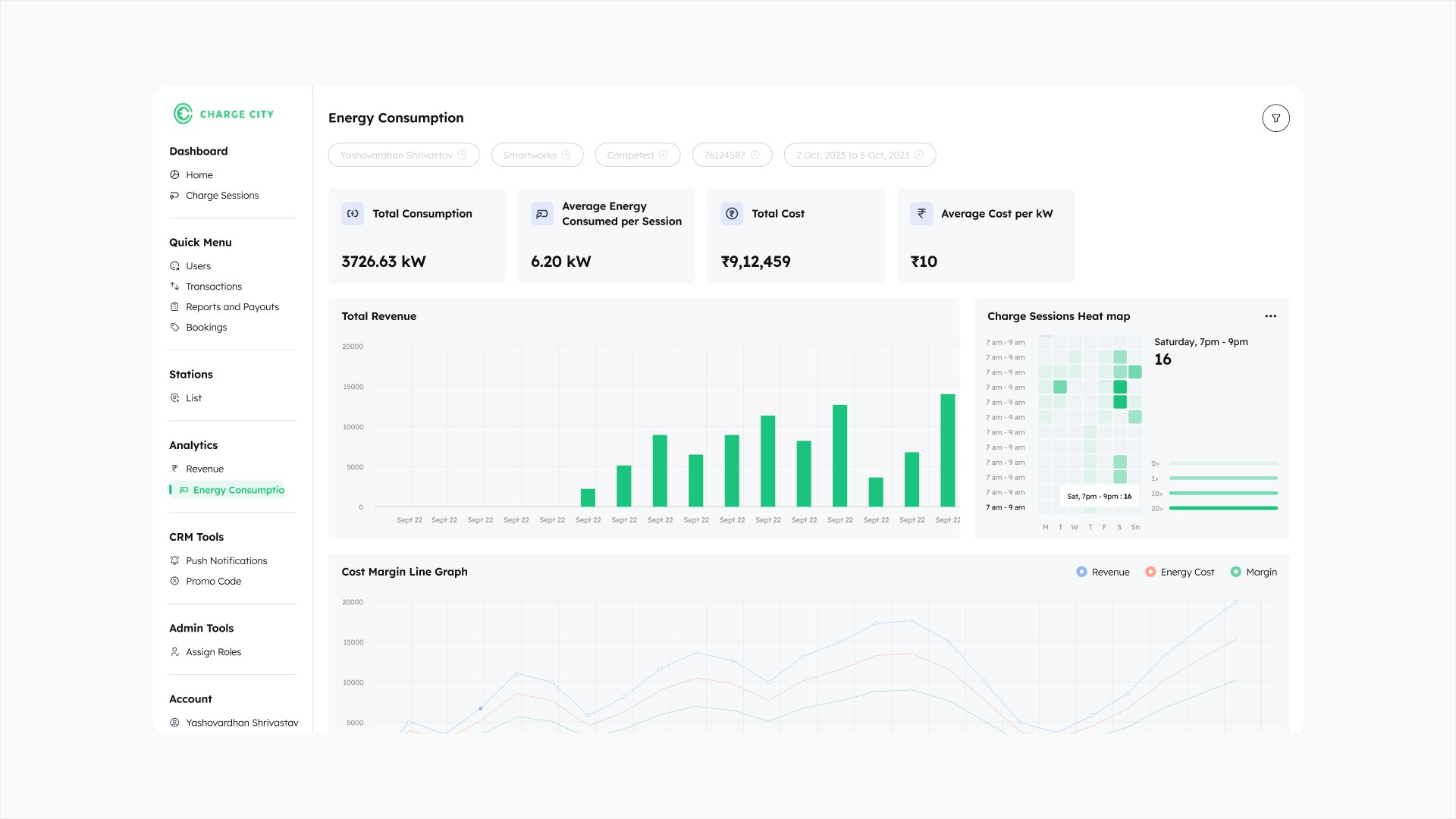Screen dimensions: 1456x819
Task: Click the Promo Code icon
Action: point(175,582)
